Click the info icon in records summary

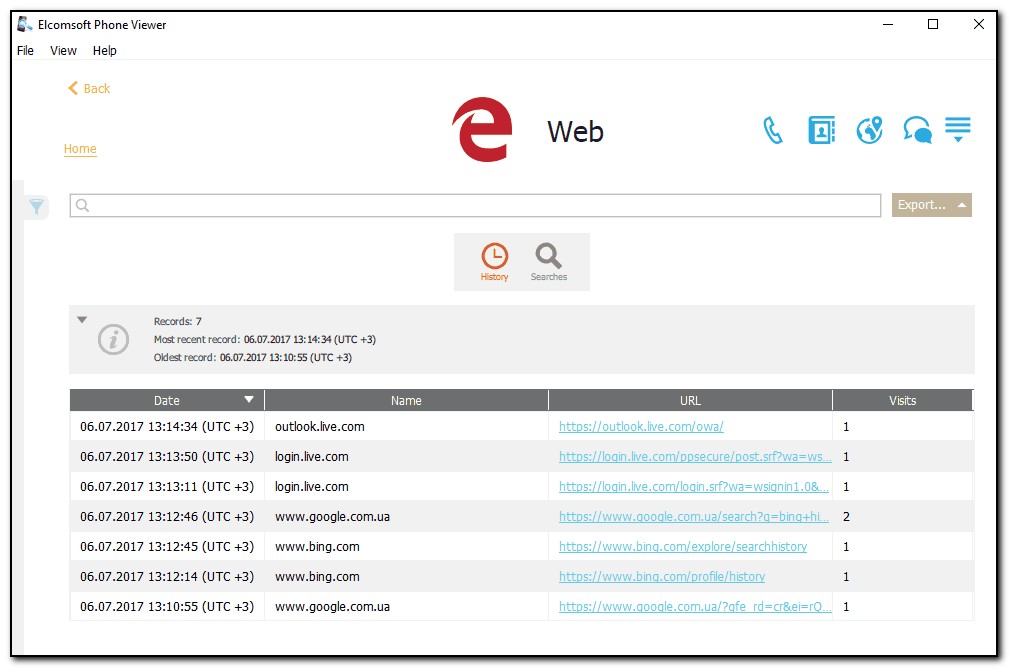coord(113,340)
